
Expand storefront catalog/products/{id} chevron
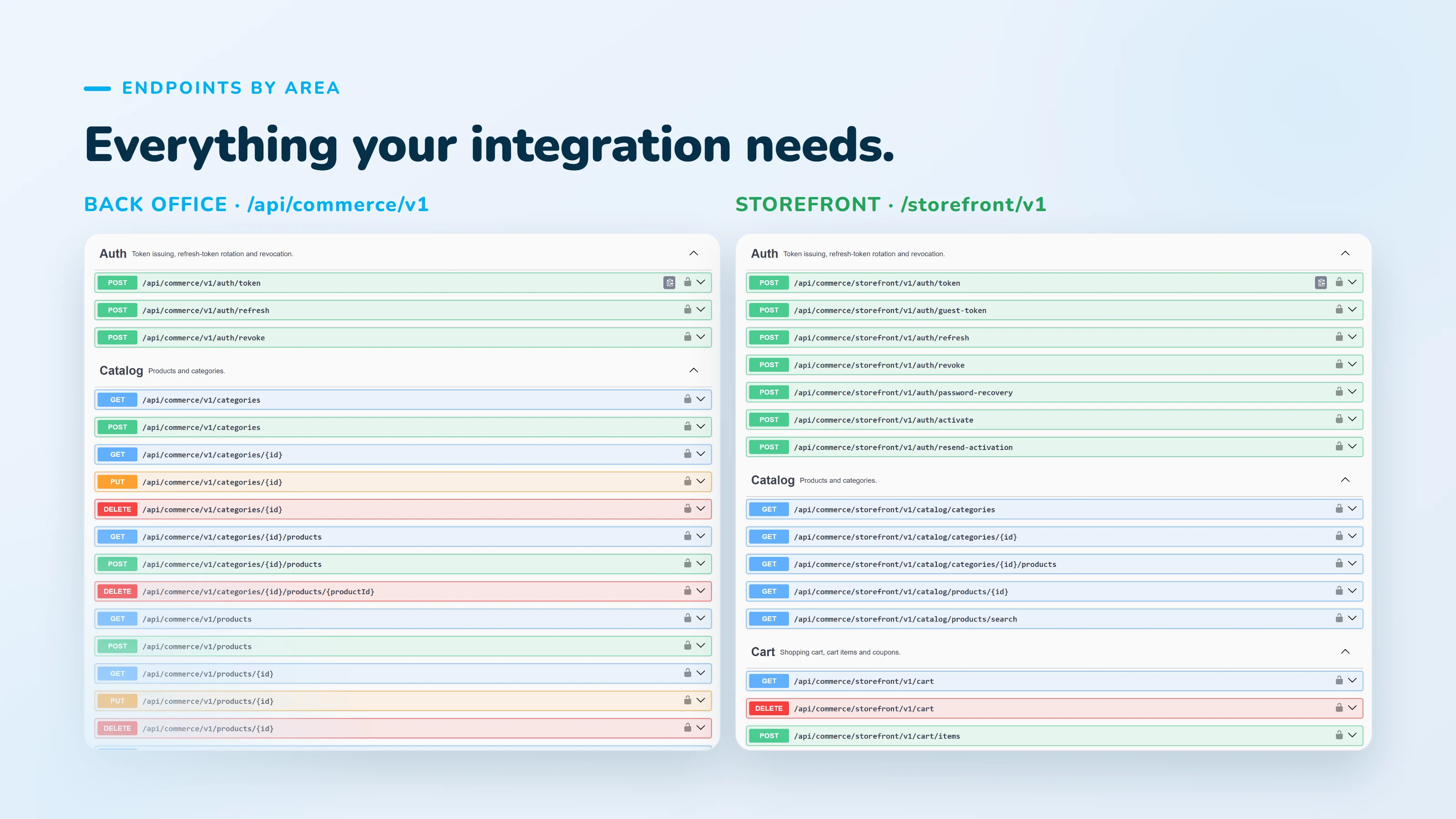(1352, 591)
